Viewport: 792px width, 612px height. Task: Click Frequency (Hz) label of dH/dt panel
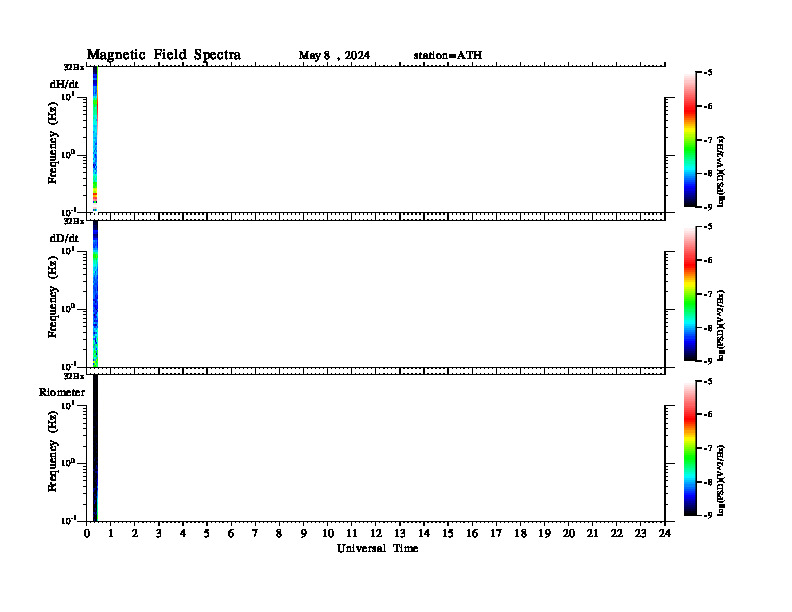(53, 143)
